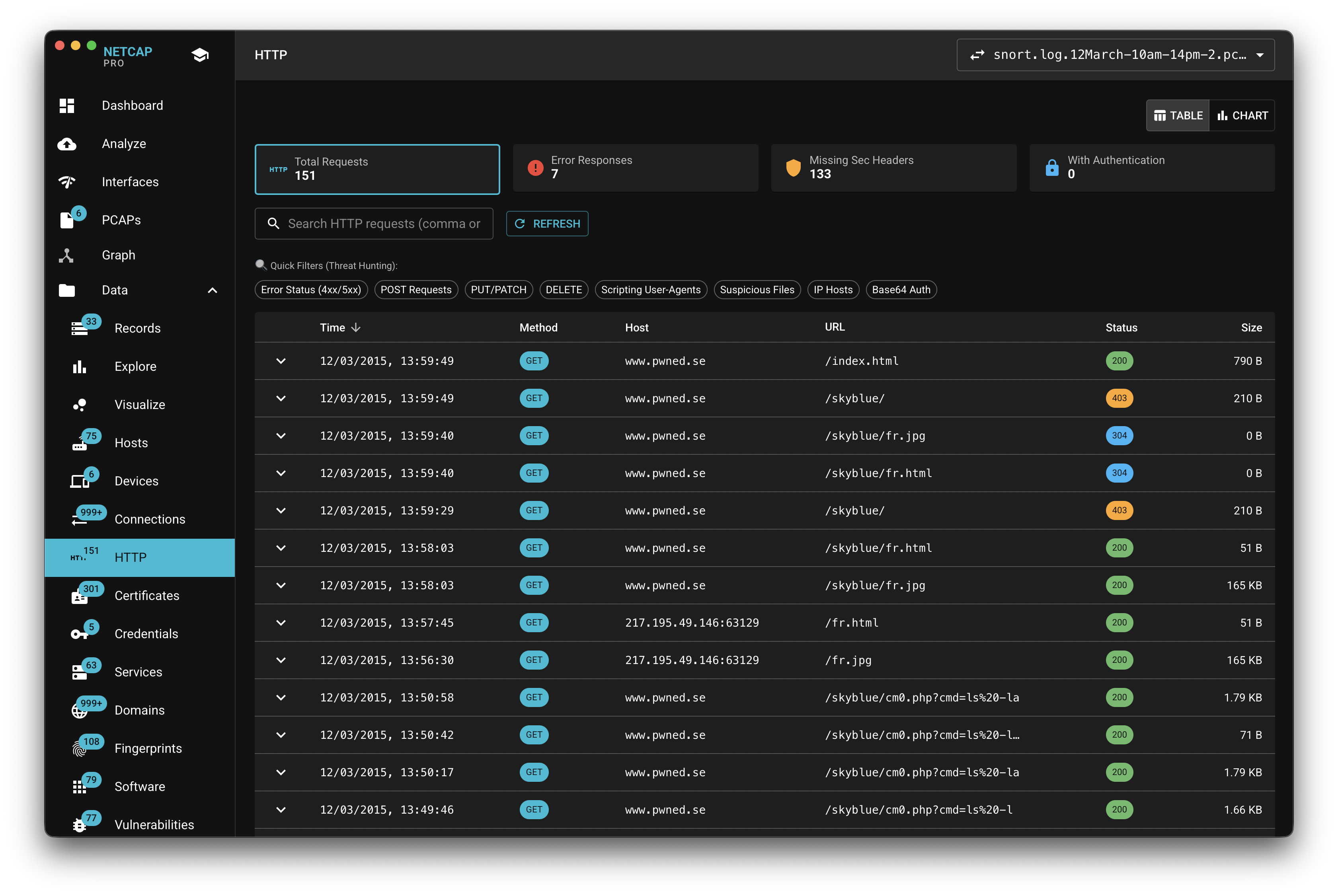Open the snort.log capture file dropdown
This screenshot has width=1338, height=896.
tap(1115, 55)
